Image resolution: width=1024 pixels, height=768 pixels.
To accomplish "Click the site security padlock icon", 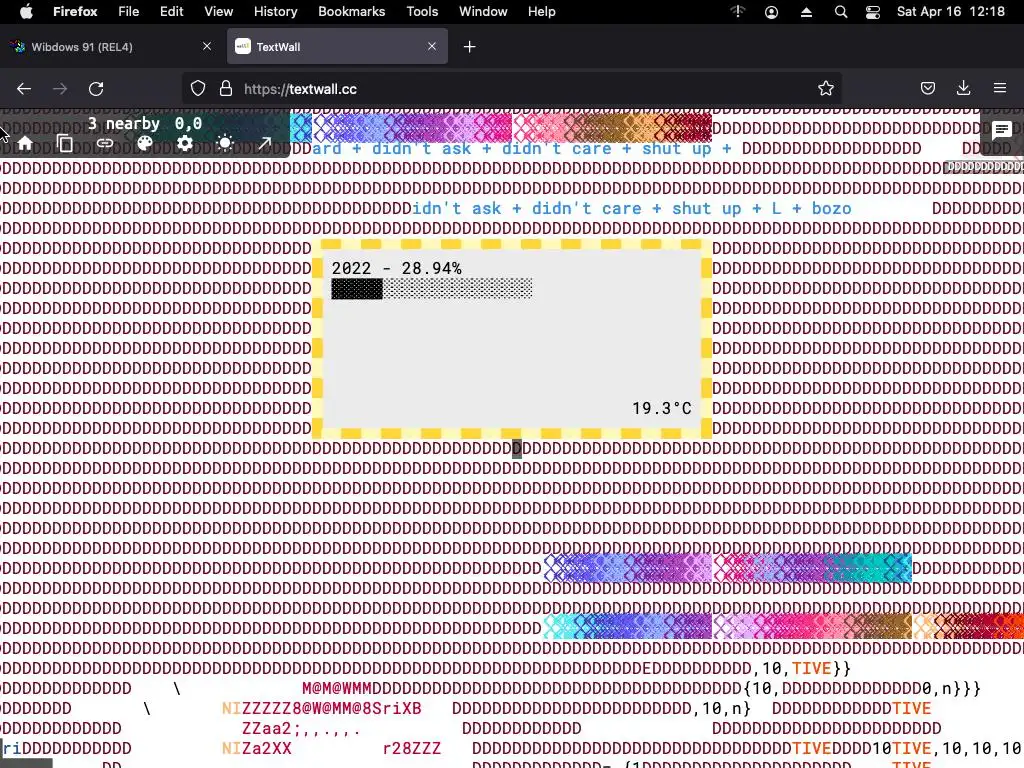I will click(226, 89).
